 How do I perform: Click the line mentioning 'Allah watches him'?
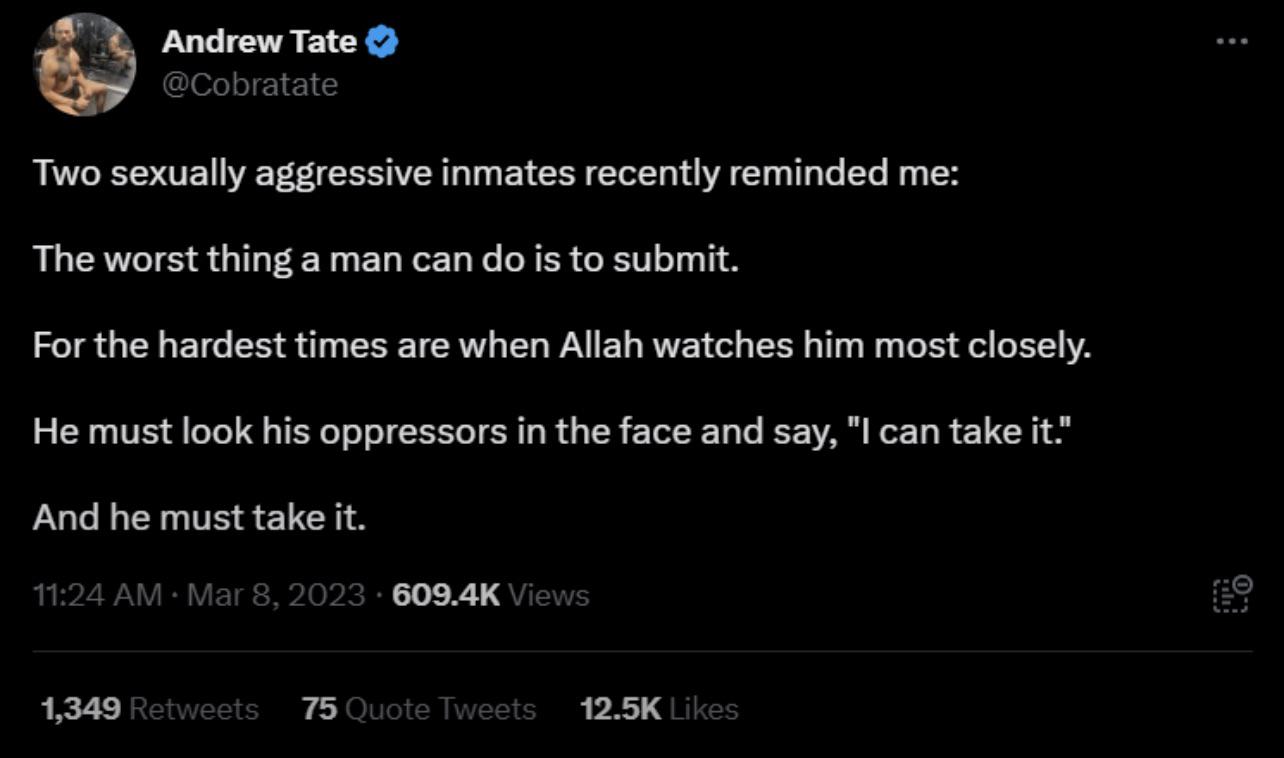tap(561, 347)
